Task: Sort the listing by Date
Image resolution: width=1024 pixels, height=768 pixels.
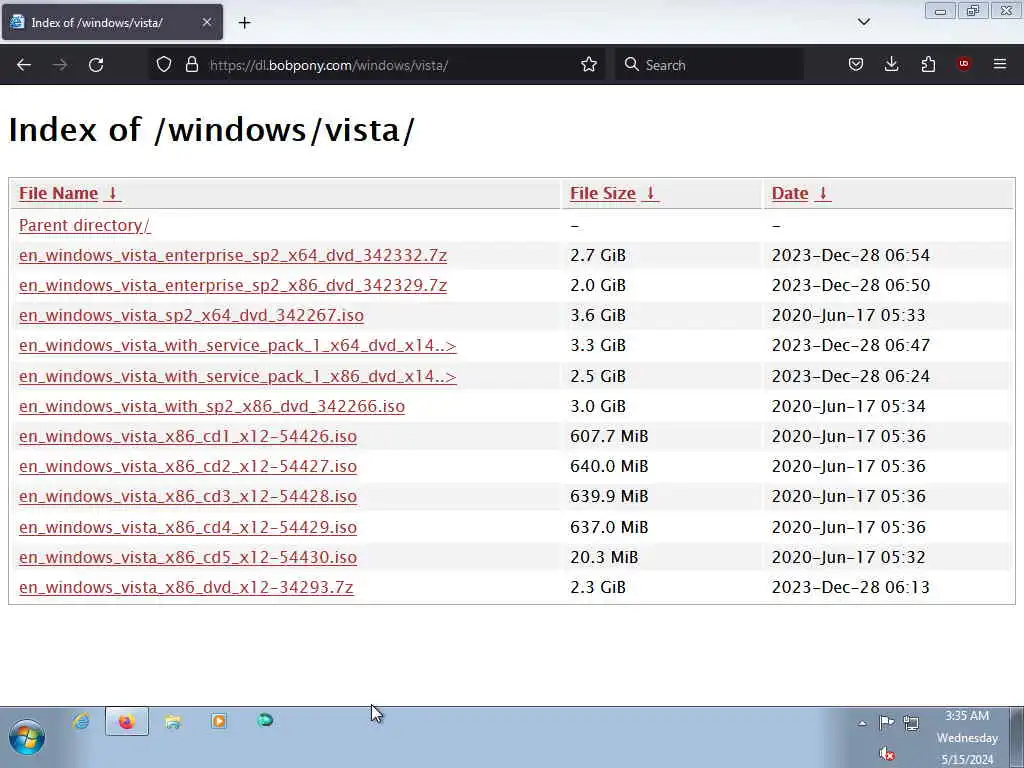Action: pyautogui.click(x=790, y=193)
